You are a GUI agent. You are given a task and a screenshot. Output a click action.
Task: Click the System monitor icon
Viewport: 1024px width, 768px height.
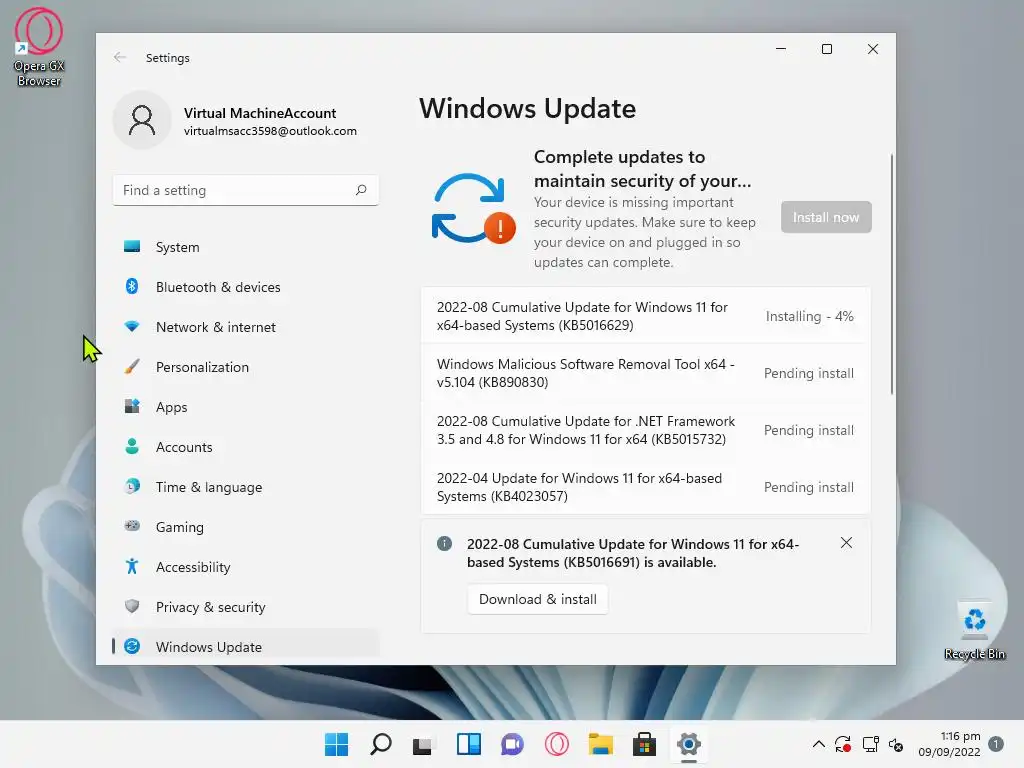[x=132, y=246]
